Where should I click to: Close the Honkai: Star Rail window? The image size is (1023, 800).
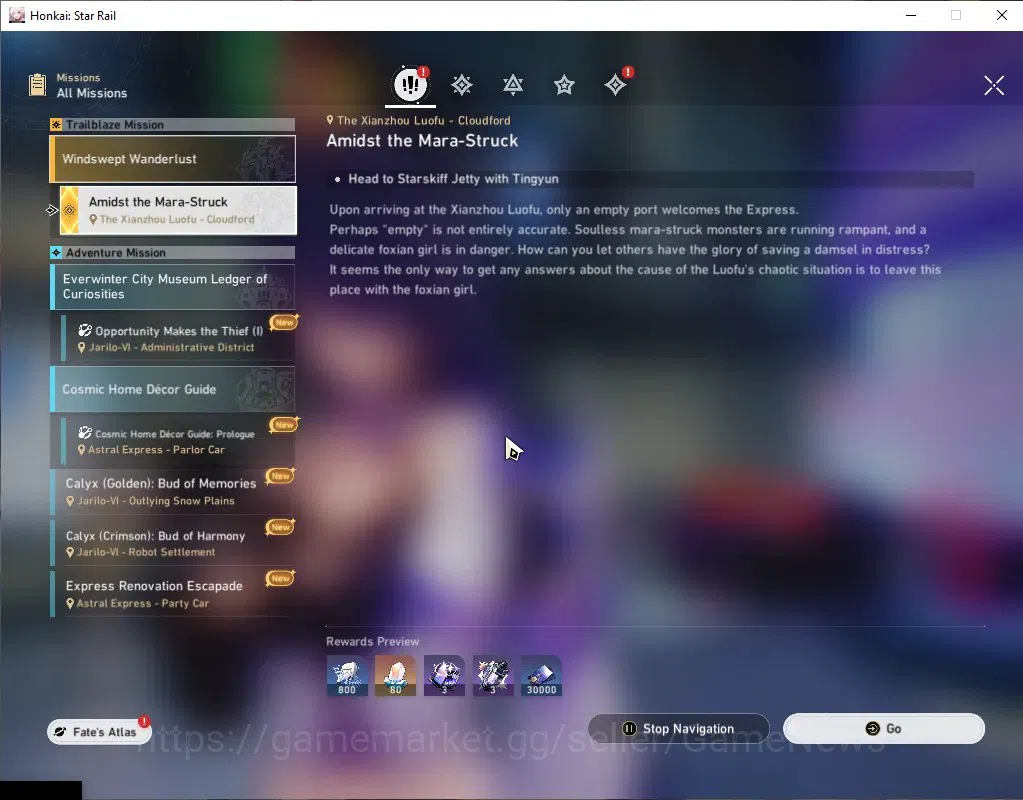pos(1002,15)
